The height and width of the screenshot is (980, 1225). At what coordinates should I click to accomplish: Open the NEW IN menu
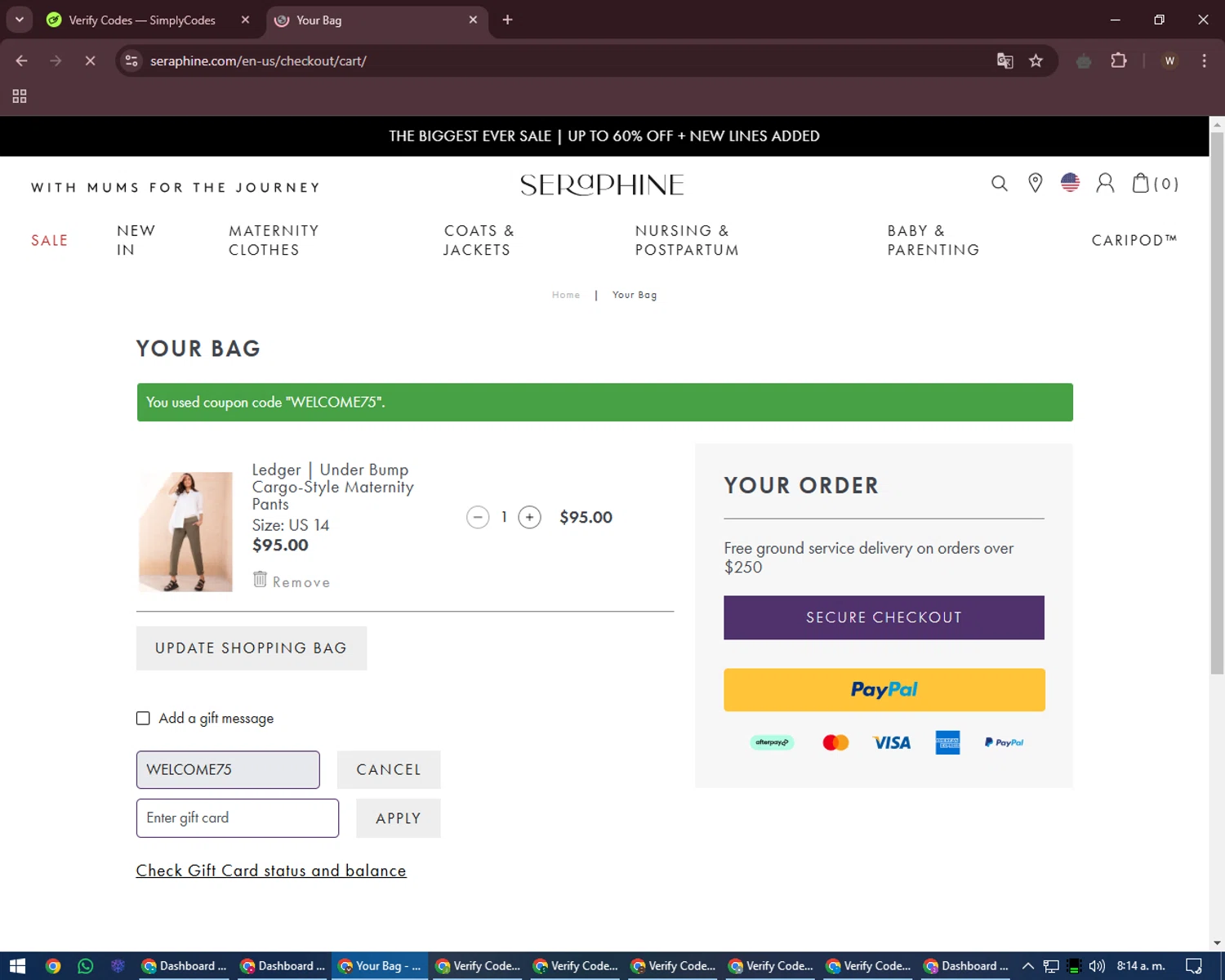[x=136, y=240]
